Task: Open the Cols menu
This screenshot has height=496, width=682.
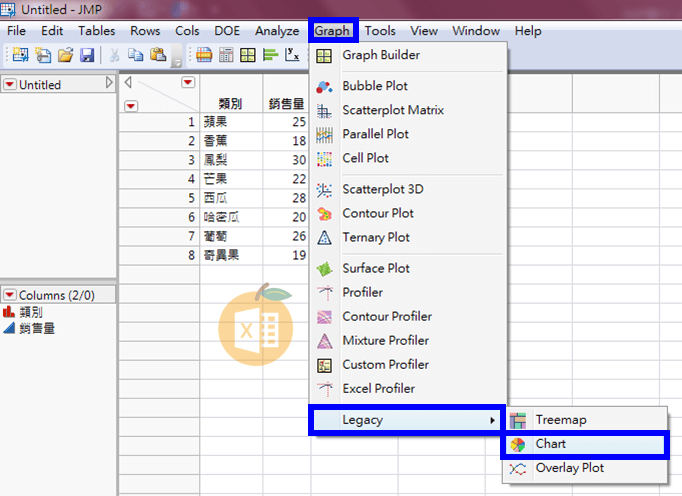Action: (187, 31)
